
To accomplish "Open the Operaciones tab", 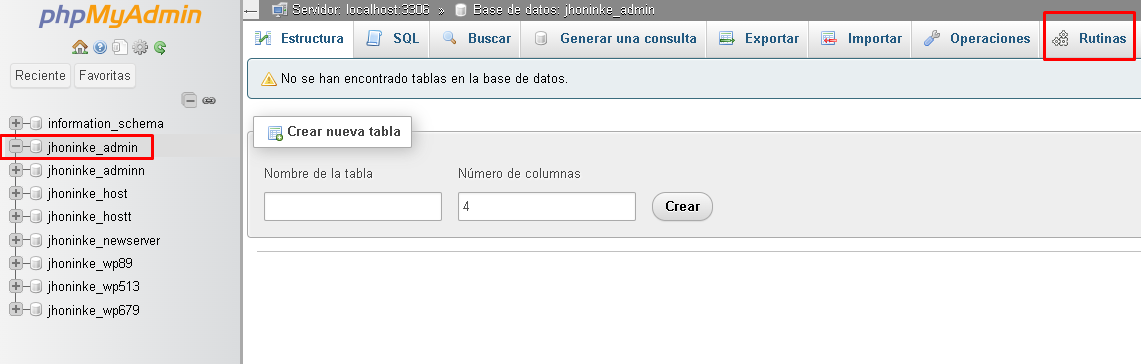I will [977, 39].
